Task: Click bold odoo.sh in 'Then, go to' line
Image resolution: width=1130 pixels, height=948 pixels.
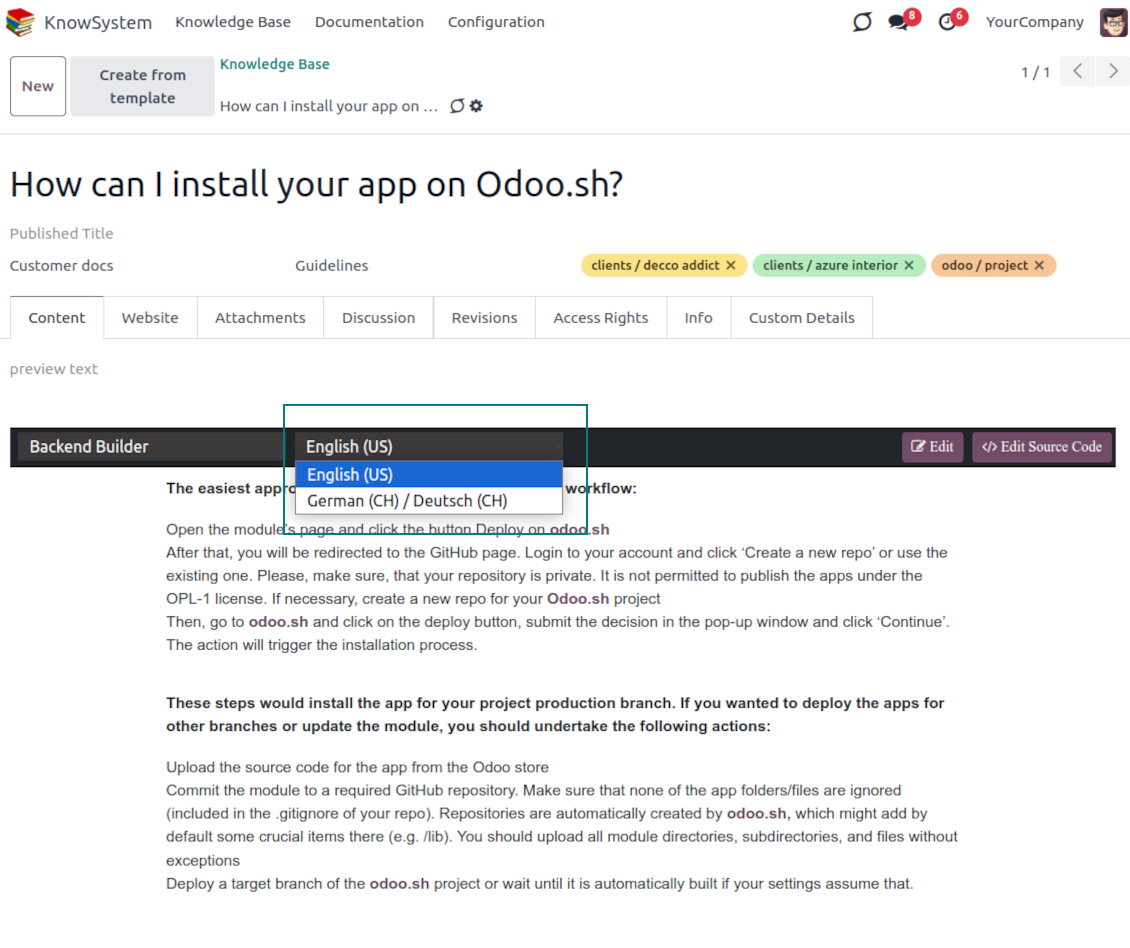Action: pos(278,622)
